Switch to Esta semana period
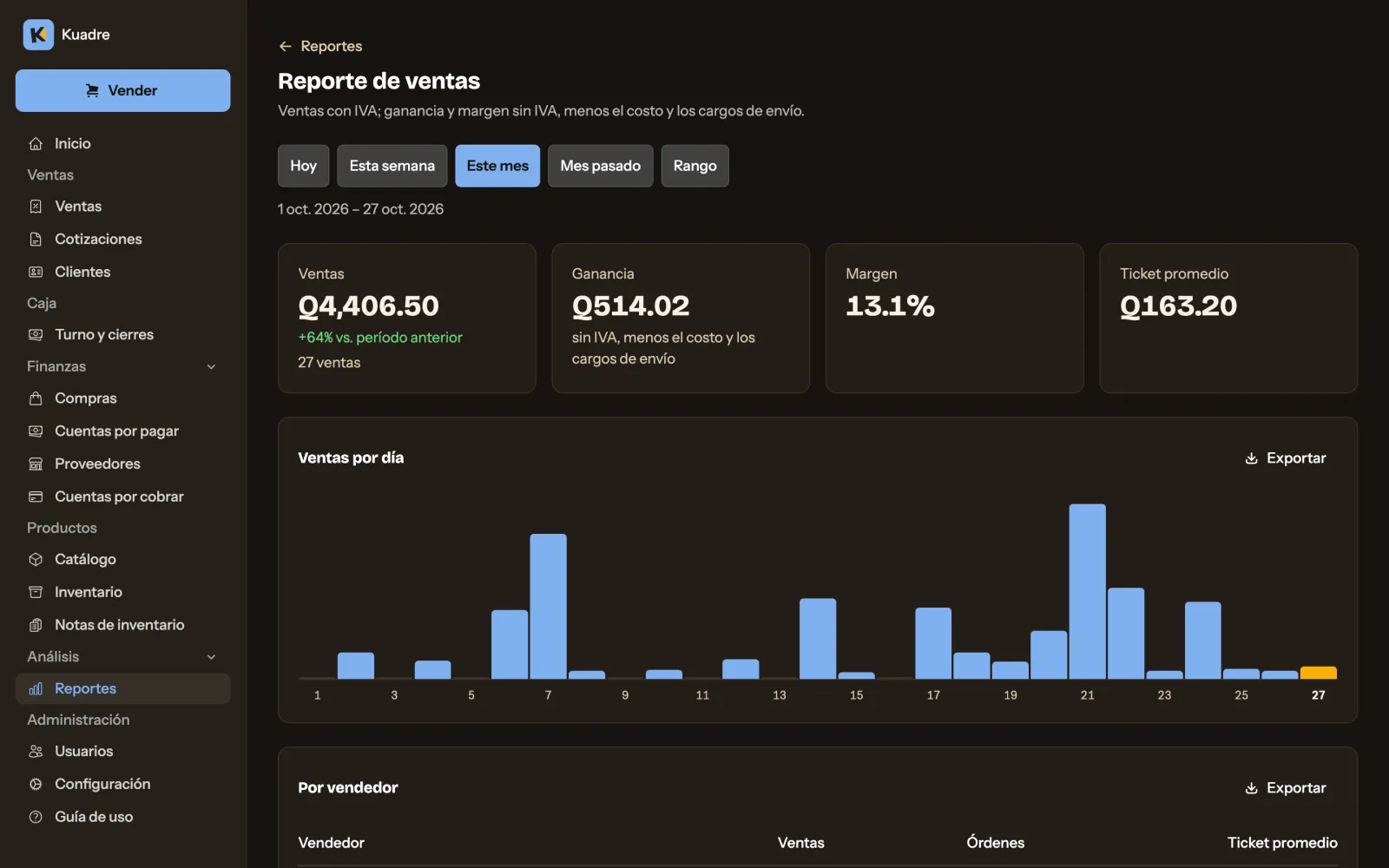Image resolution: width=1389 pixels, height=868 pixels. coord(392,166)
